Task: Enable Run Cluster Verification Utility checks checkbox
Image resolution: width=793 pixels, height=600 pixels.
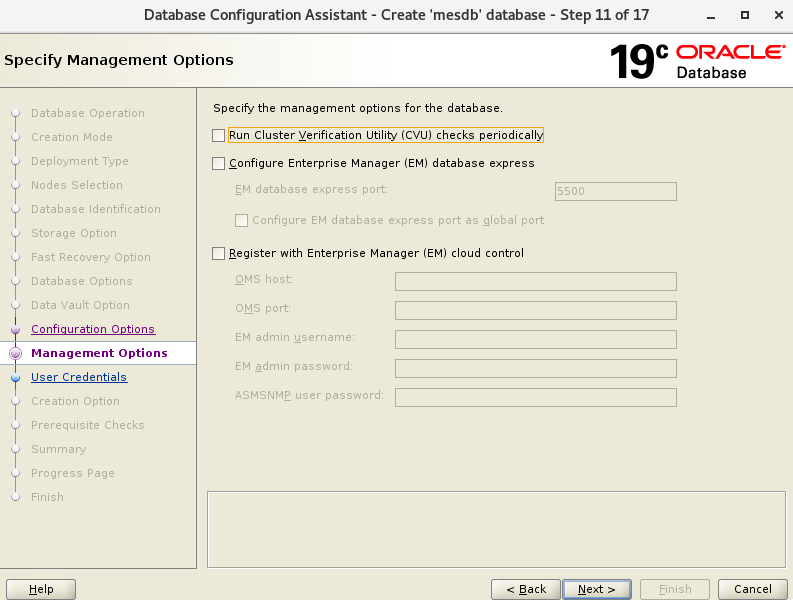Action: point(219,135)
